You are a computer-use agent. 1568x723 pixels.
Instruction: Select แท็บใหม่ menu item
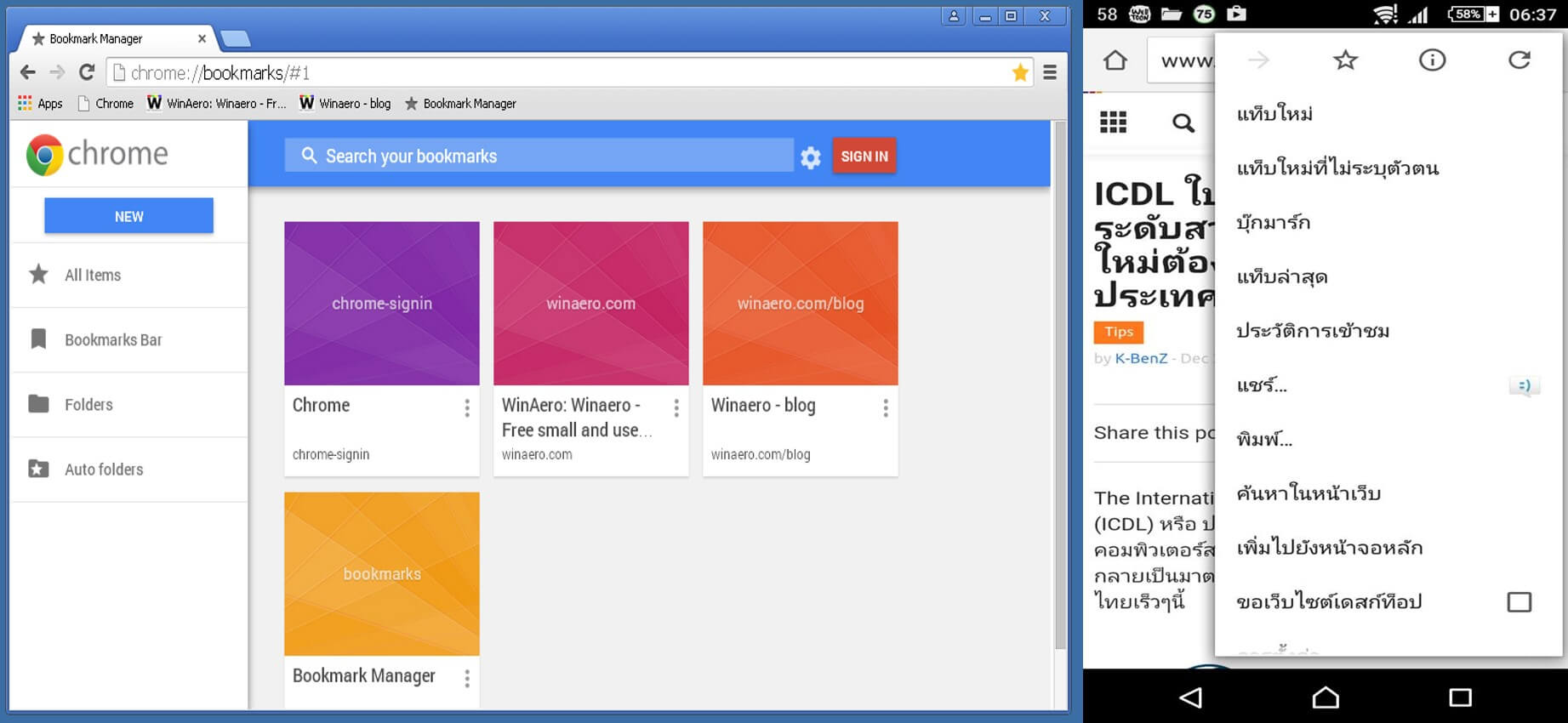coord(1388,114)
